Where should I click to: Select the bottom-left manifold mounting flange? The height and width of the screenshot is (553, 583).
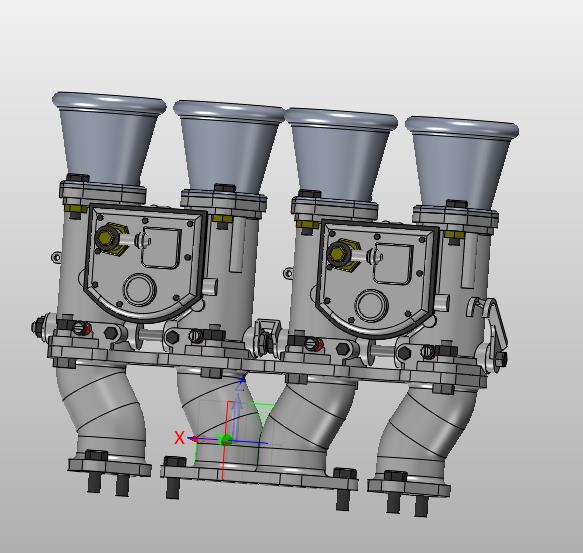(109, 467)
